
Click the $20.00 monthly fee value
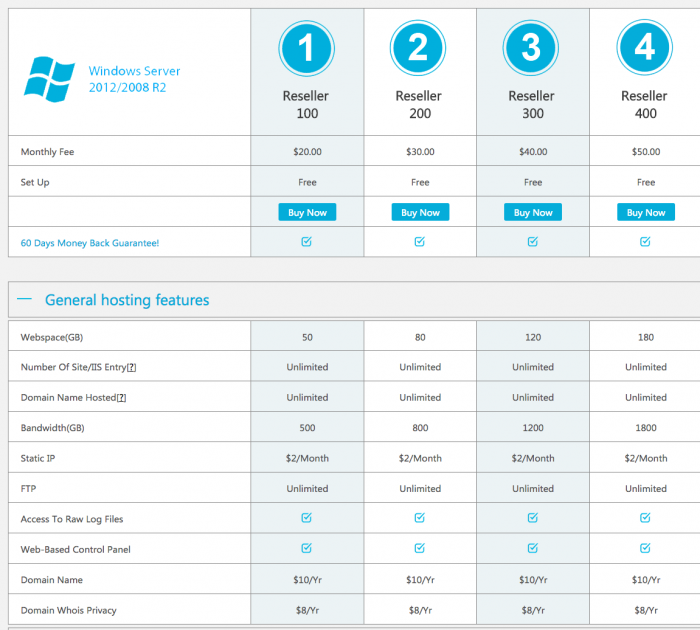click(307, 152)
